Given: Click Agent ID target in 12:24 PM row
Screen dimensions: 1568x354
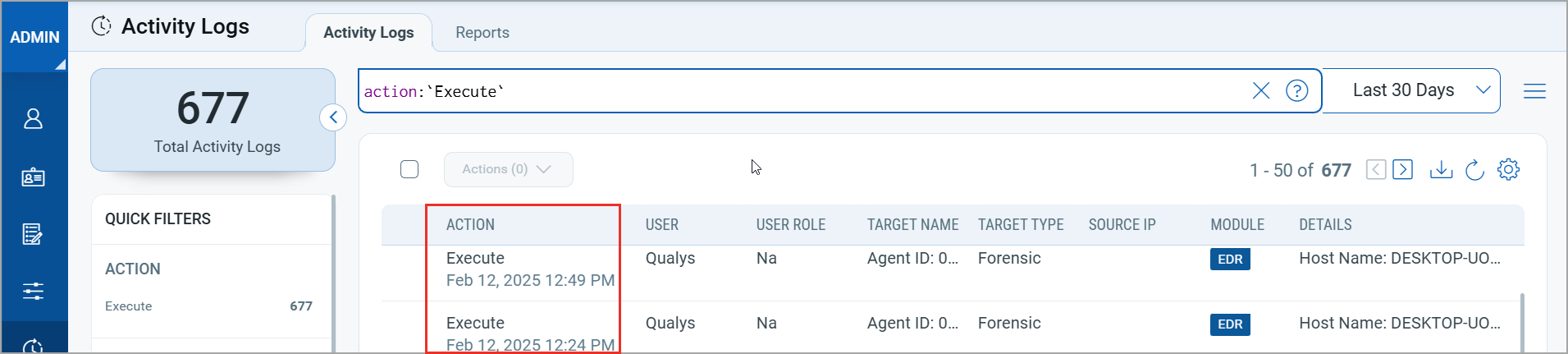Looking at the screenshot, I should 912,323.
